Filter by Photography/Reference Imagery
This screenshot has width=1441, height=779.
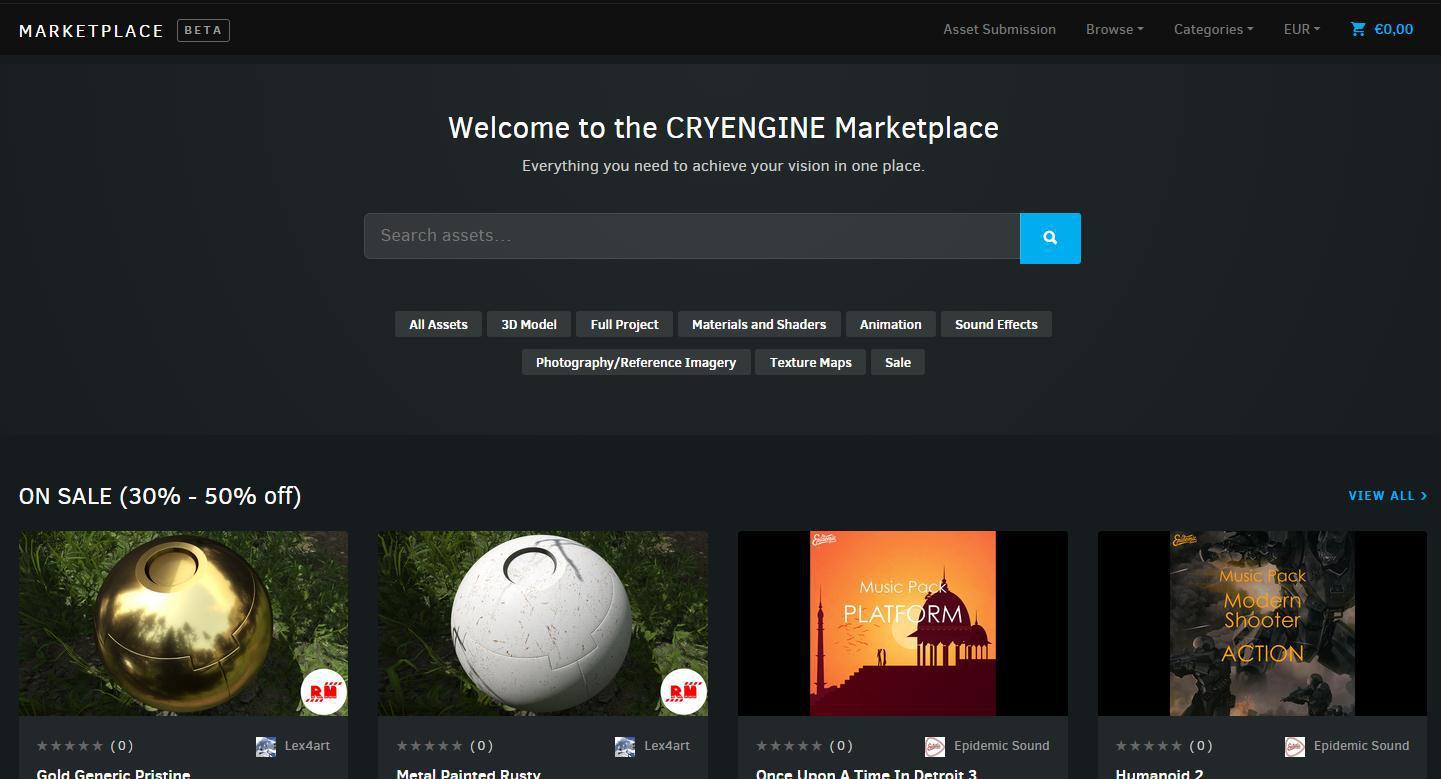pos(636,362)
